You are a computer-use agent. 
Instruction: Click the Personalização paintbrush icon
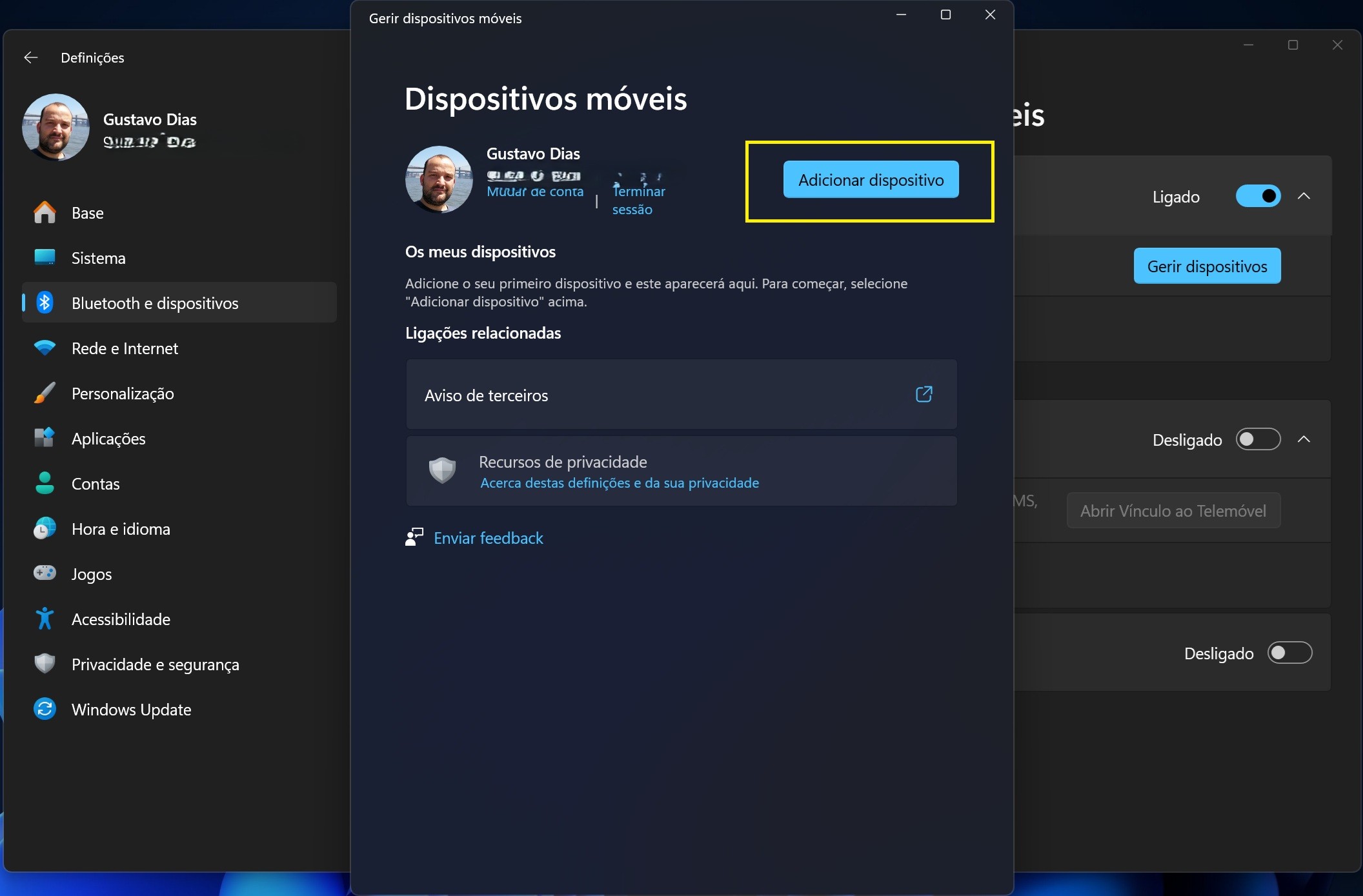click(x=45, y=393)
